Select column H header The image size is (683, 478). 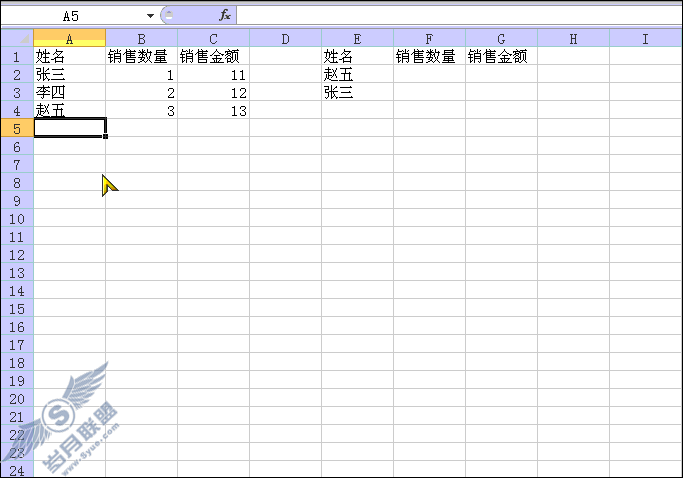coord(573,38)
